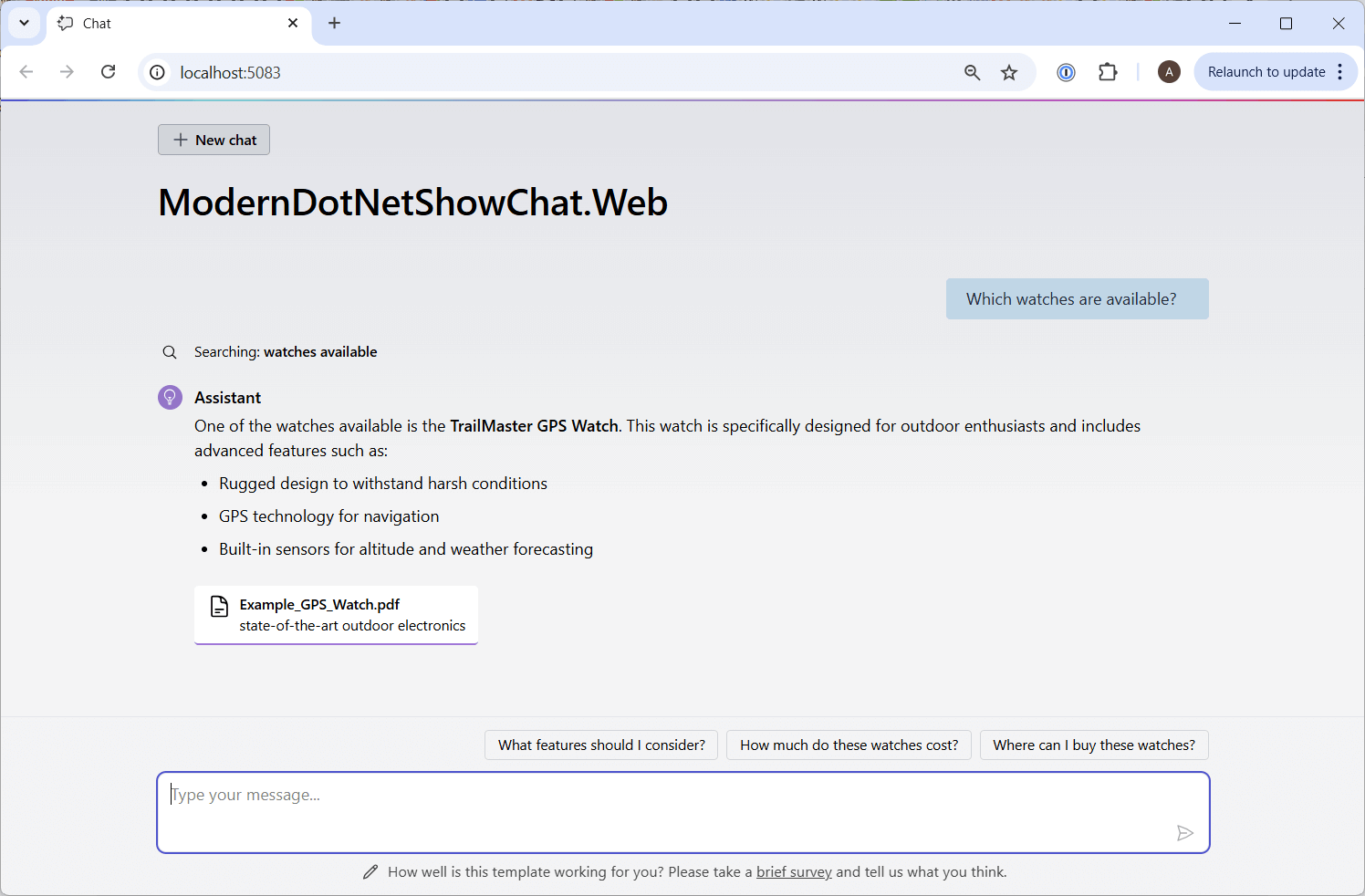
Task: Close the Chat browser tab
Action: [x=293, y=23]
